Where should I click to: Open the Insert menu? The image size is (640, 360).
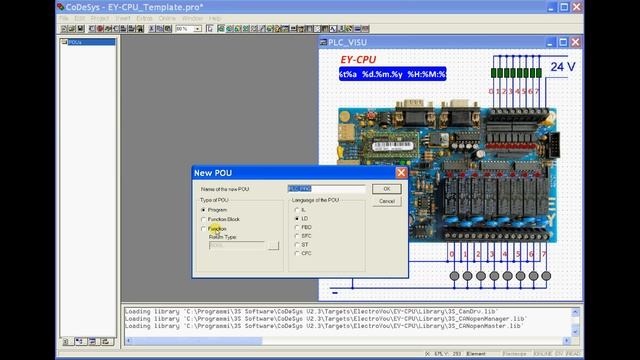click(122, 18)
